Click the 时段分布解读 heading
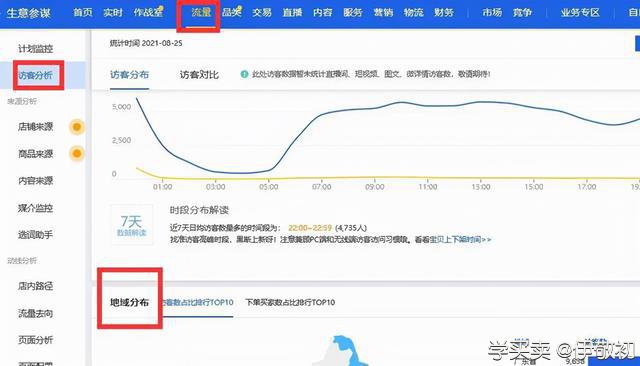 (199, 210)
